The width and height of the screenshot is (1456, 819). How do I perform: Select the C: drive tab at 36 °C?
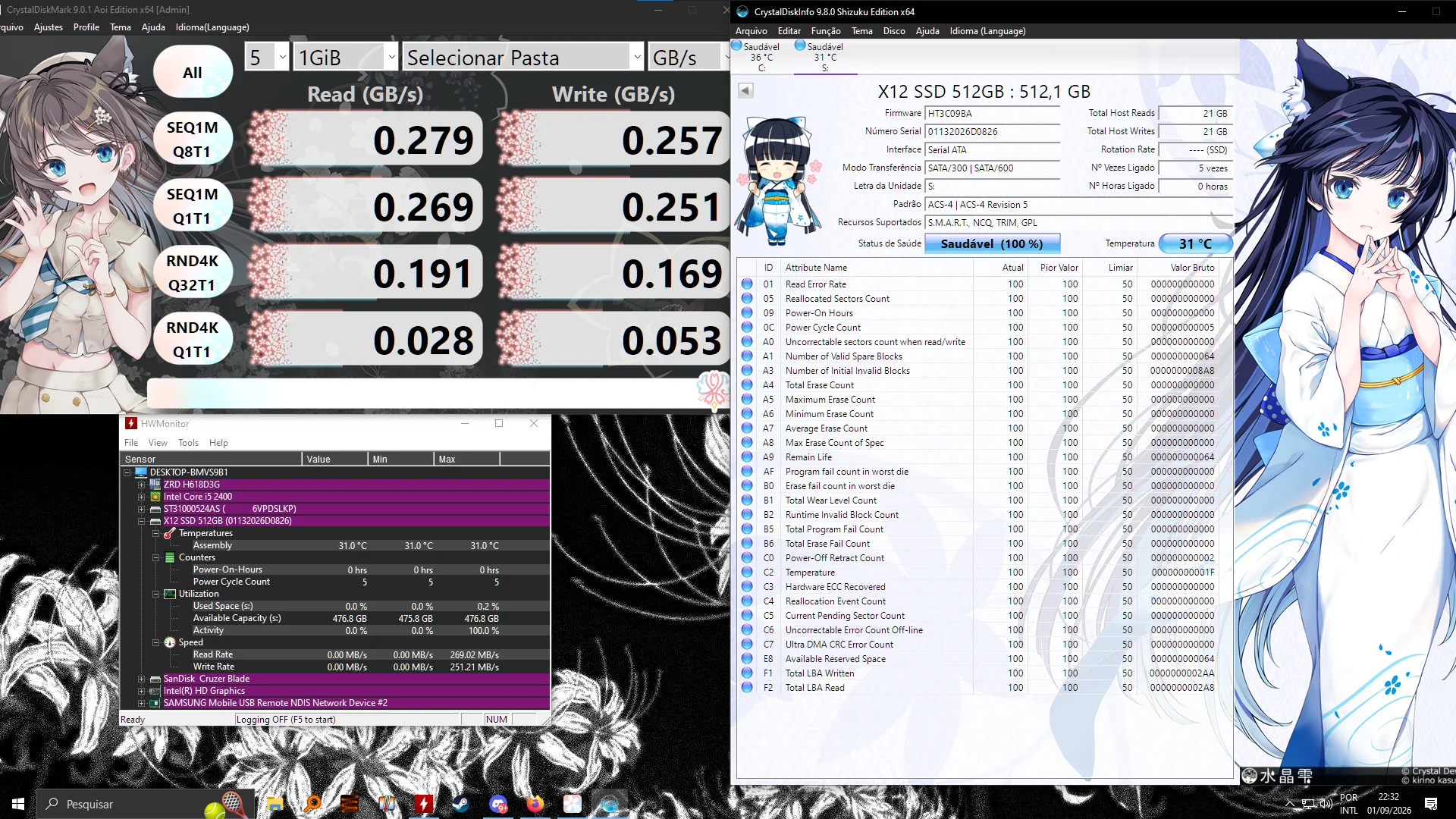761,57
